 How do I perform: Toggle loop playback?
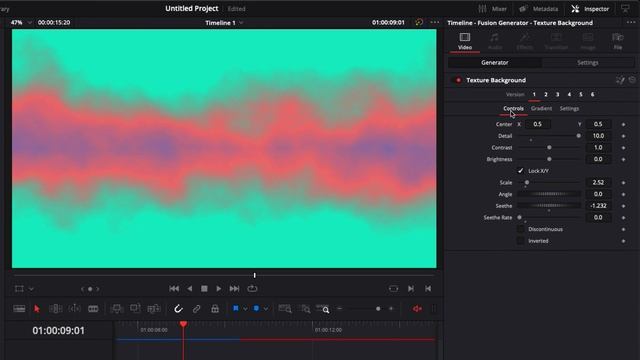(x=252, y=289)
